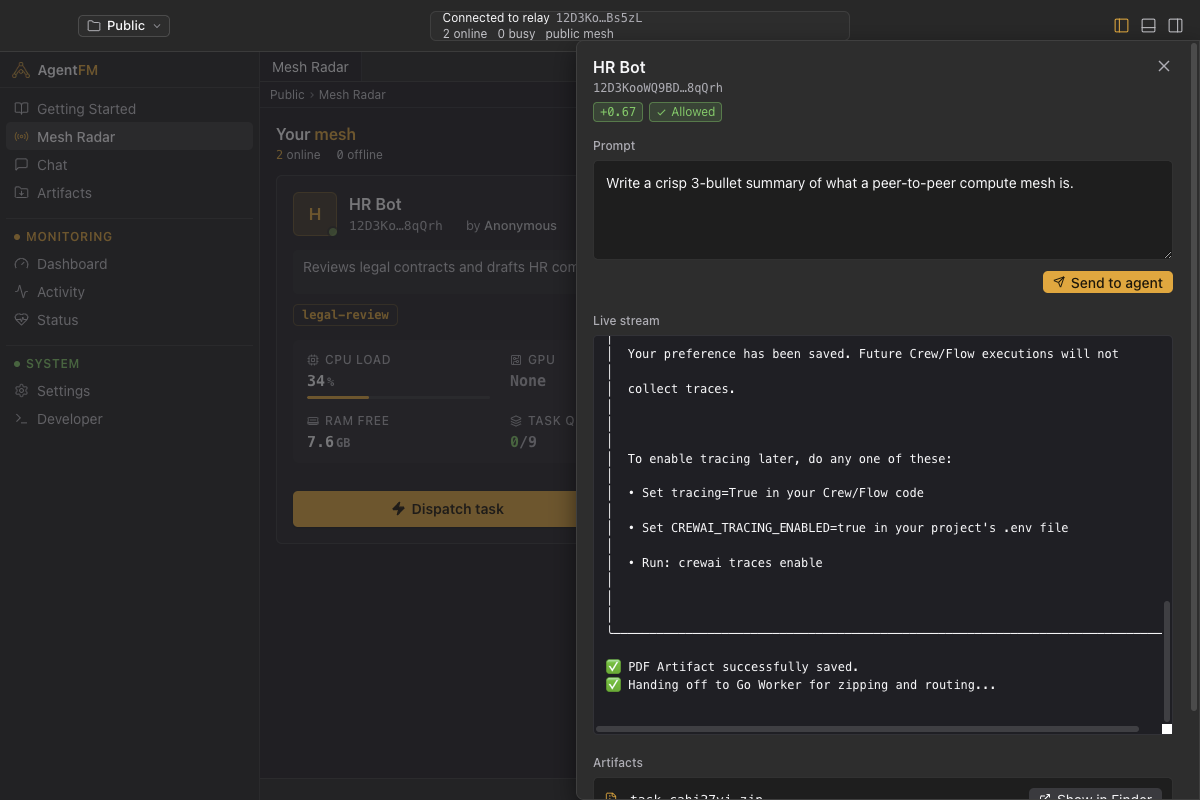Click the book icon beside Getting Started

(21, 108)
